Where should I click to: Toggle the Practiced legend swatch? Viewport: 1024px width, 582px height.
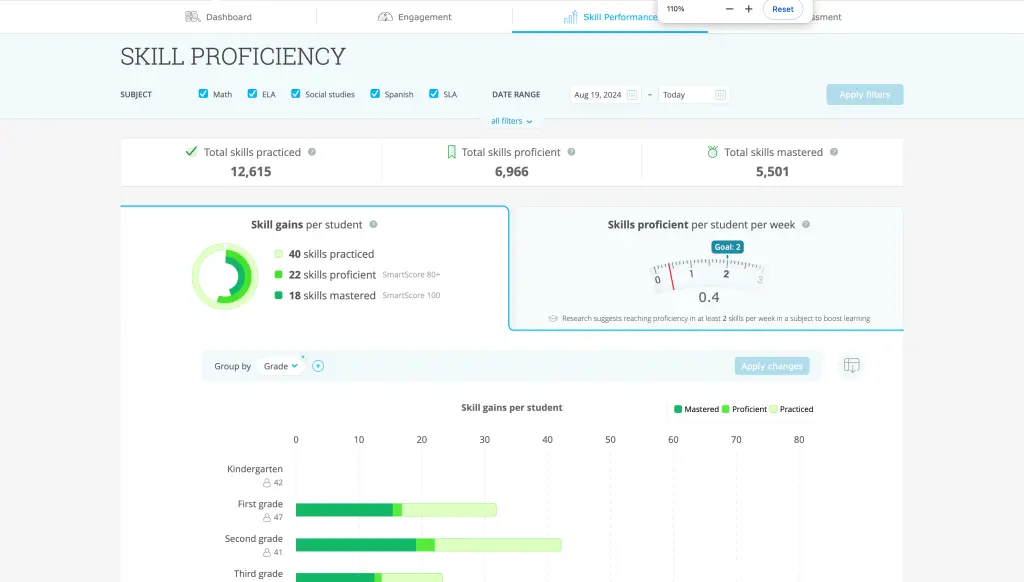coord(773,410)
